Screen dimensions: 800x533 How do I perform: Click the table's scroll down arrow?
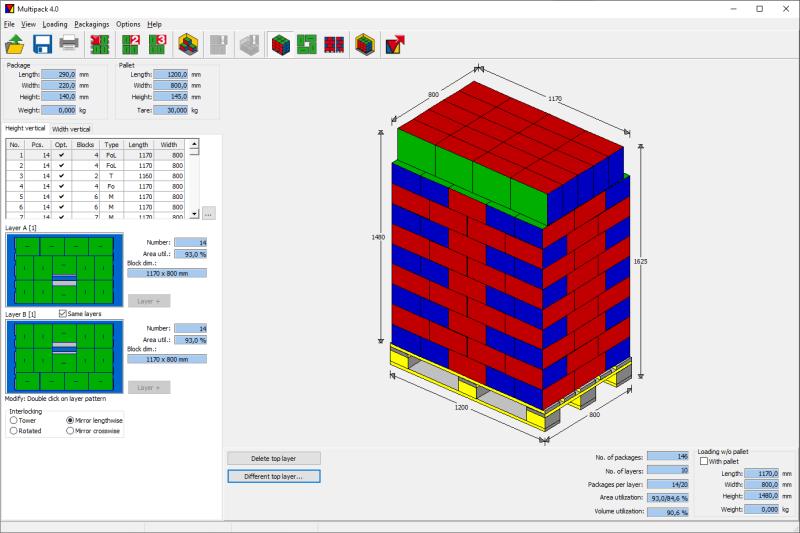coord(194,214)
